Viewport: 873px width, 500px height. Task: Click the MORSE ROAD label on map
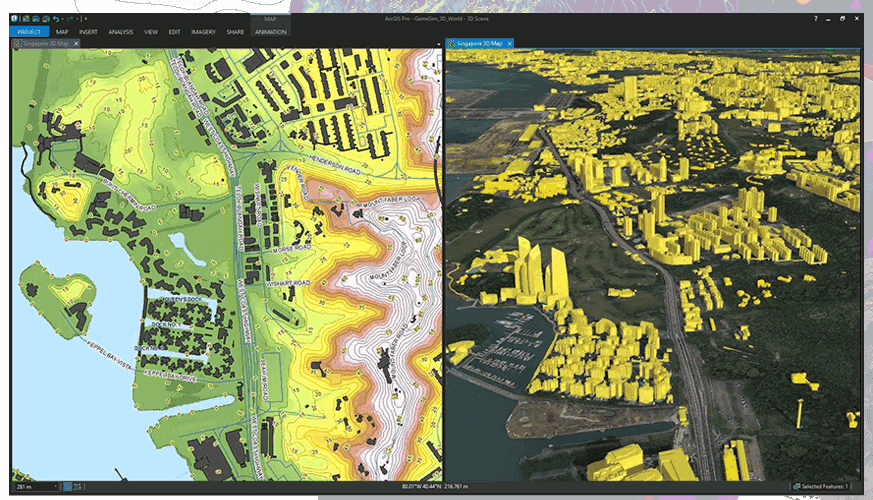coord(292,249)
